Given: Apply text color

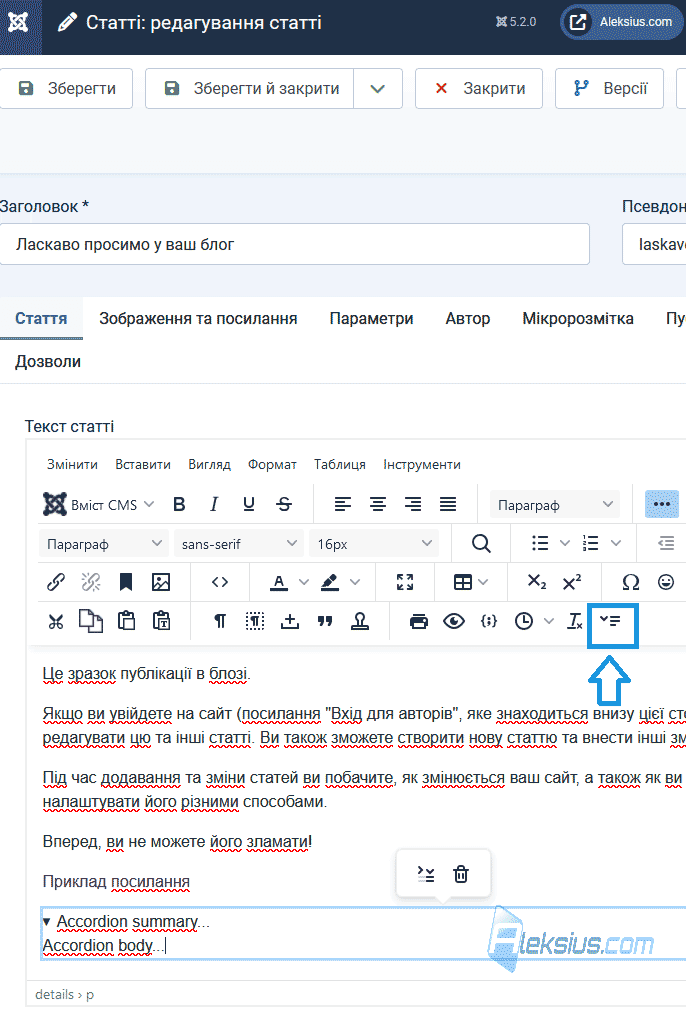Looking at the screenshot, I should point(278,582).
